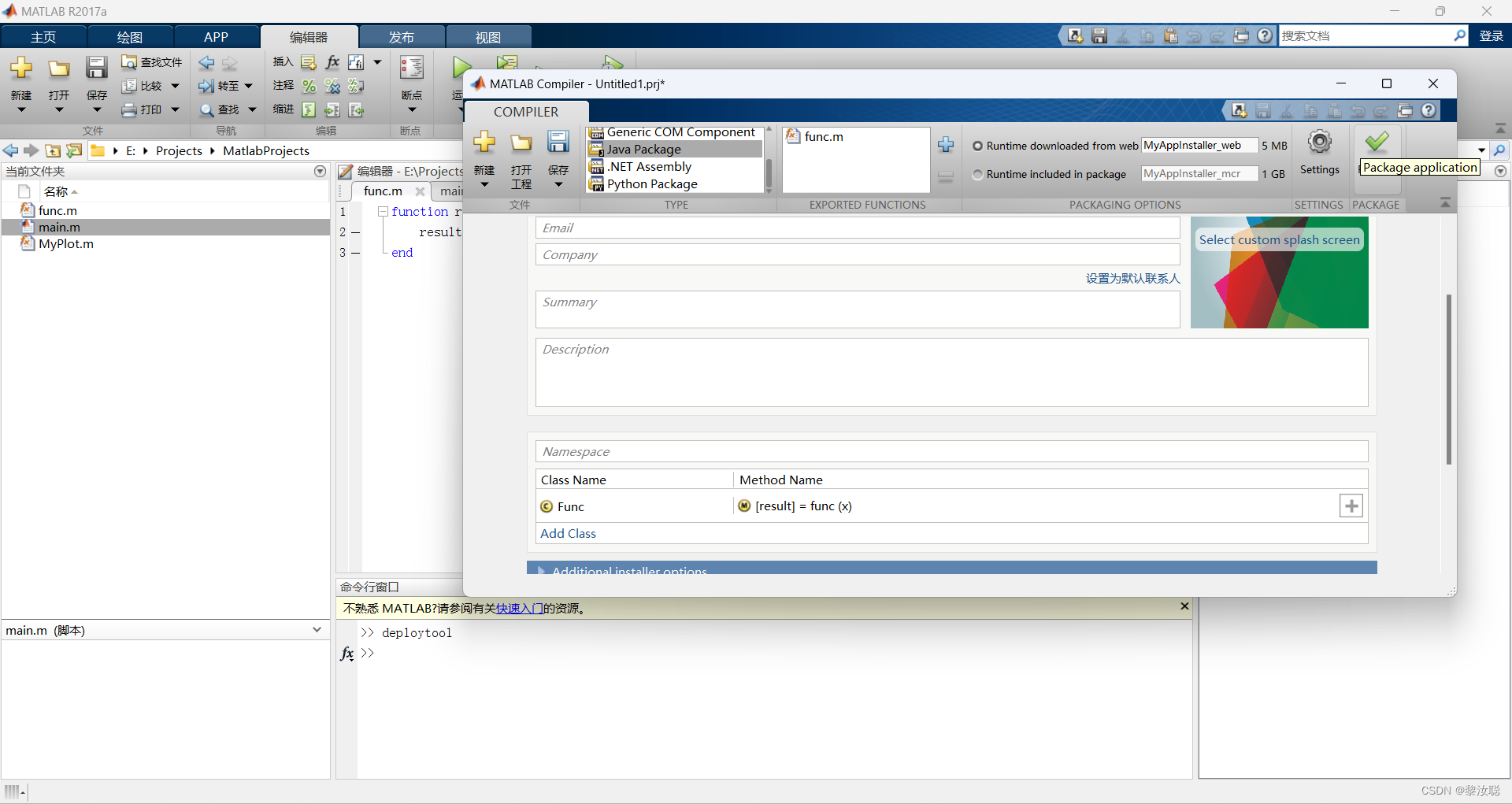The width and height of the screenshot is (1512, 804).
Task: Click the search documentation (搜索文档) box
Action: (x=1366, y=35)
